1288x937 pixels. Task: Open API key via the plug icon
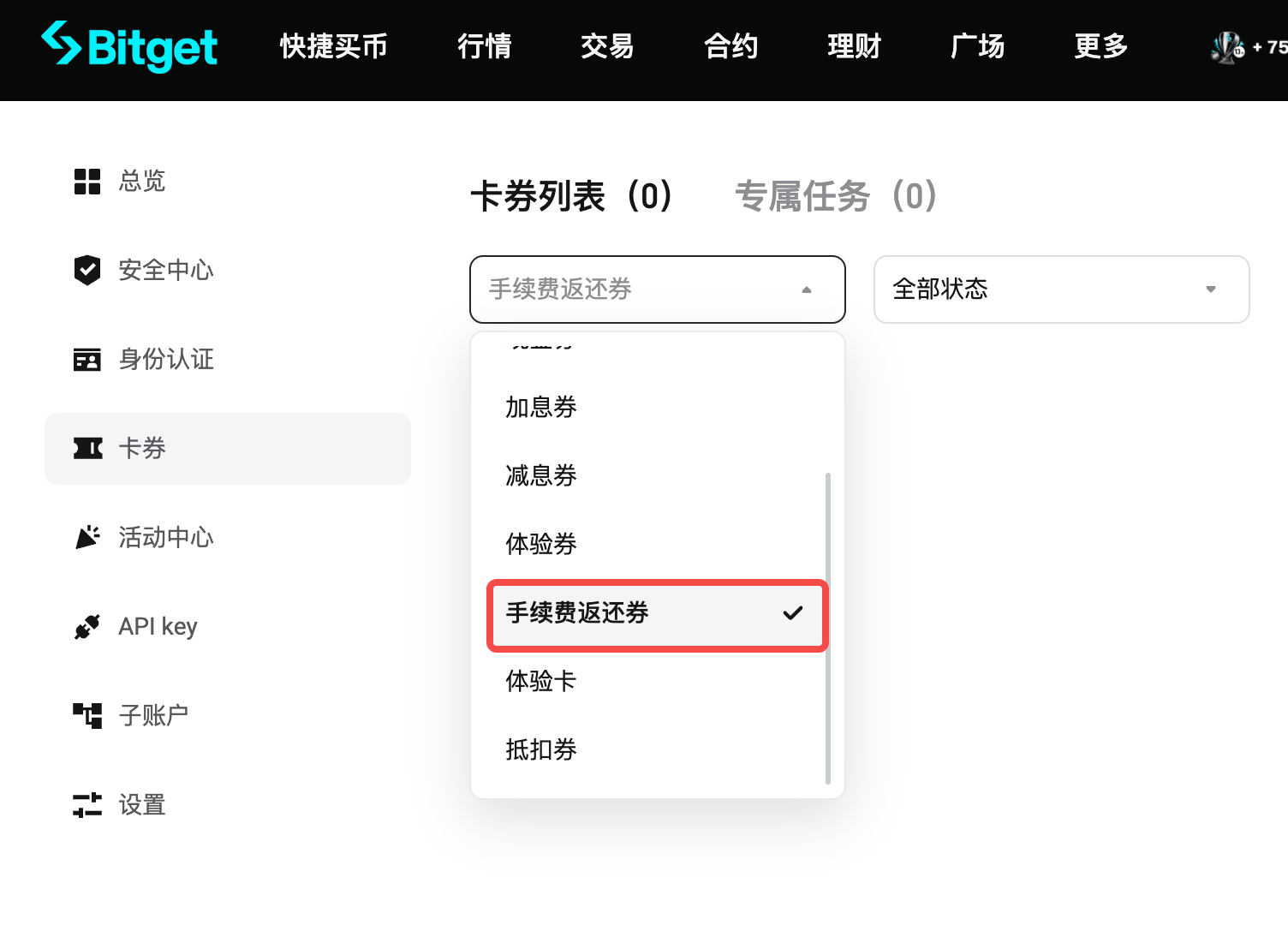point(86,626)
